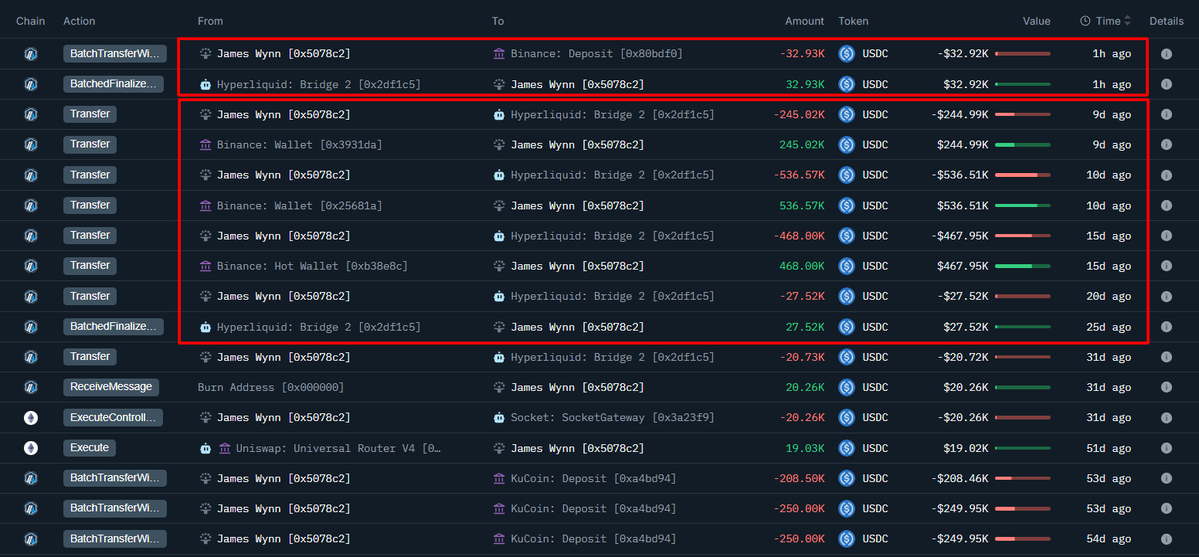Click the value bar next to $536.51K

click(1022, 206)
